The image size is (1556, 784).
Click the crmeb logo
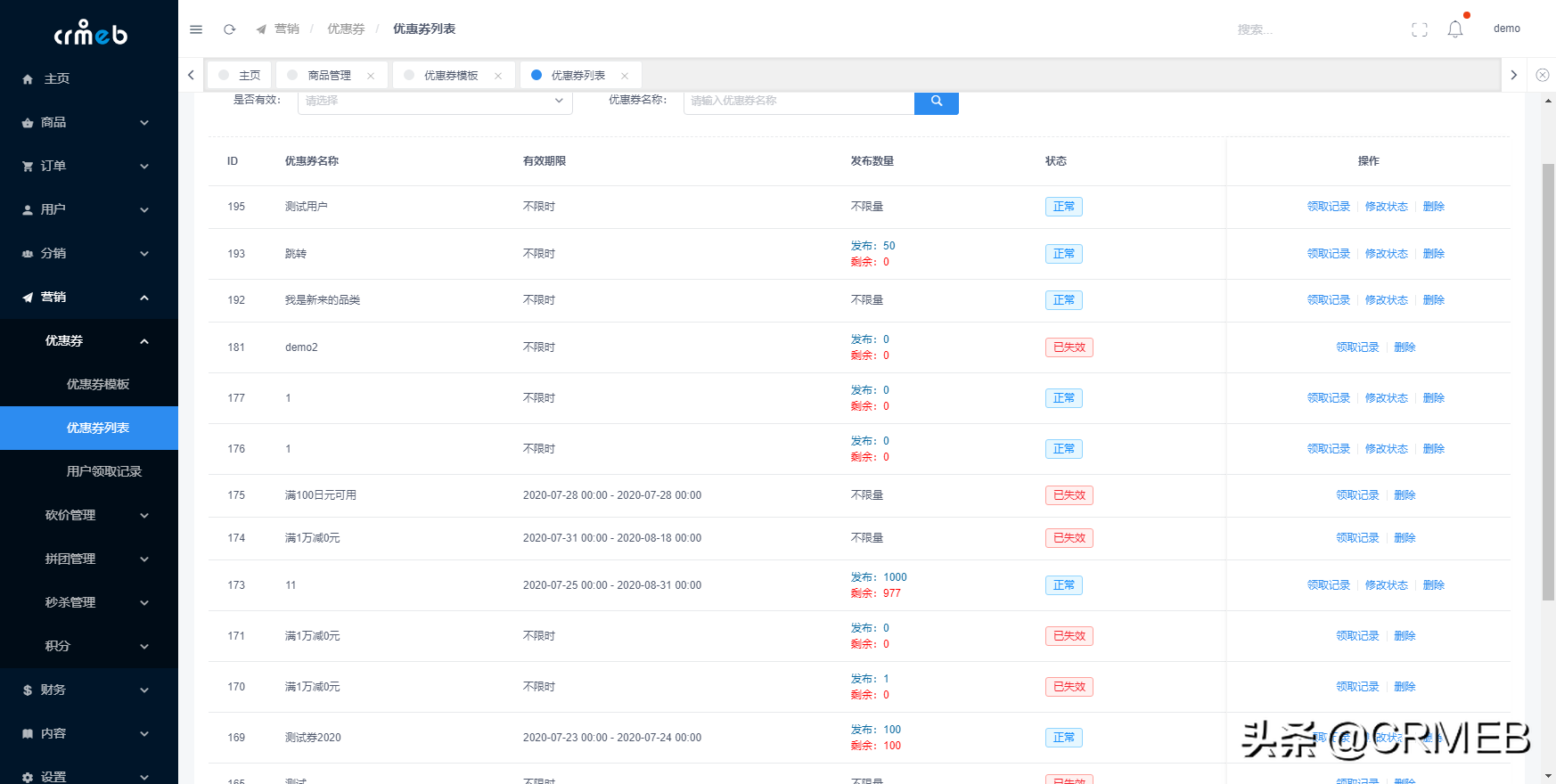click(x=90, y=33)
